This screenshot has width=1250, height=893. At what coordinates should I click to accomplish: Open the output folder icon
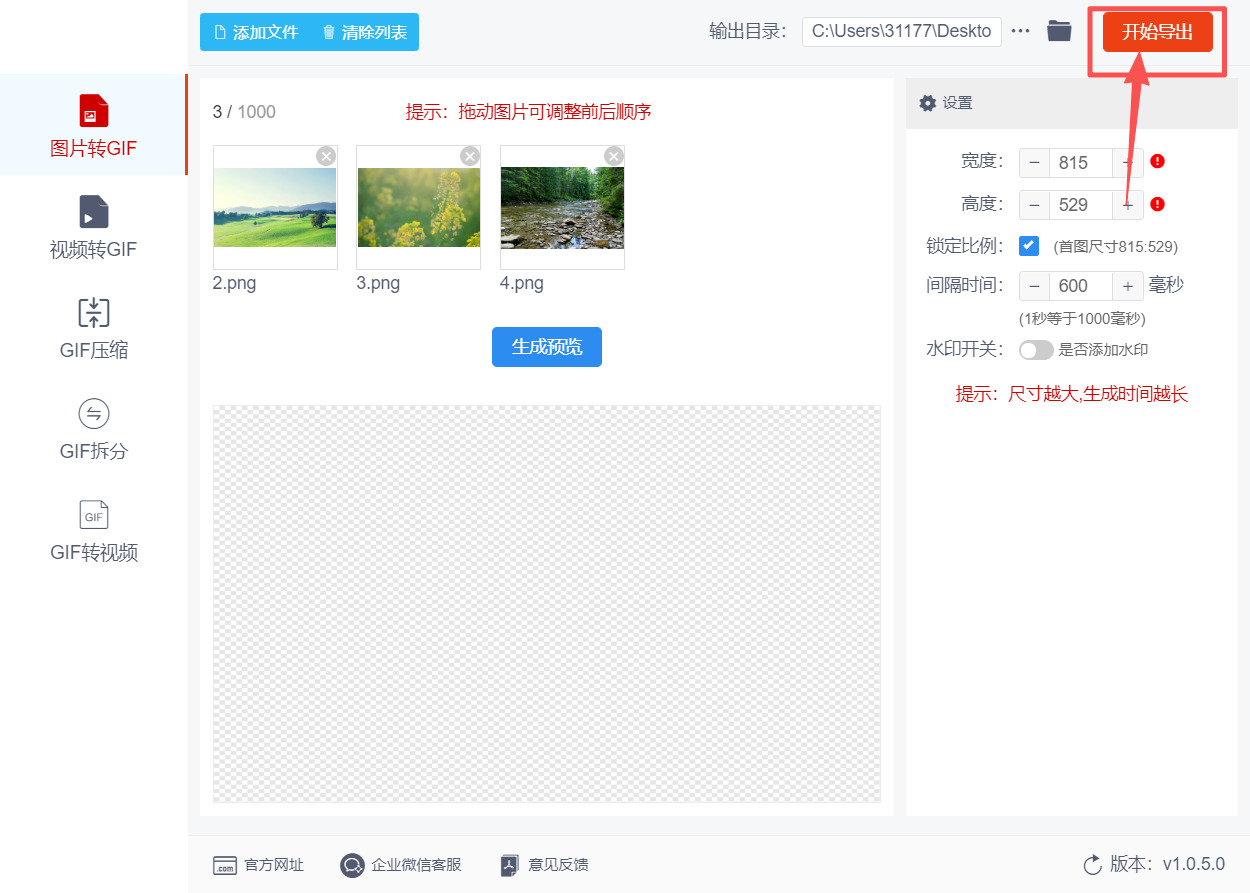coord(1059,30)
